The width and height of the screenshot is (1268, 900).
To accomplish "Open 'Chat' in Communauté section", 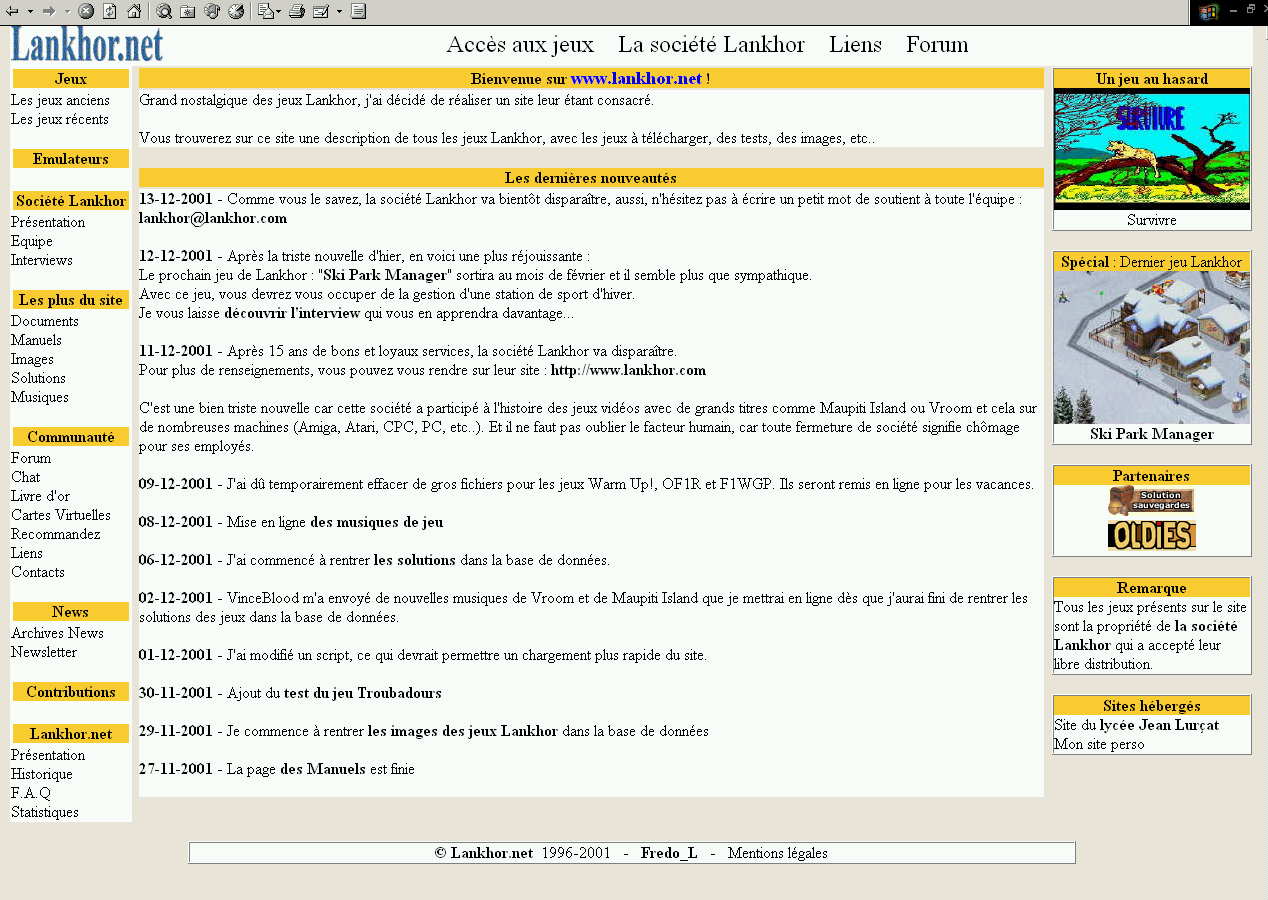I will (26, 477).
